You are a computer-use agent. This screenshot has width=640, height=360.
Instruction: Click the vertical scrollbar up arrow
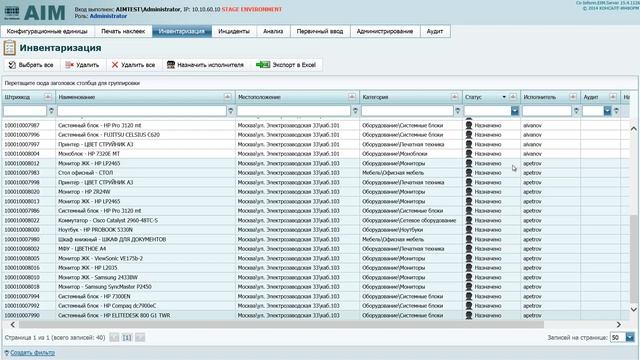point(633,129)
